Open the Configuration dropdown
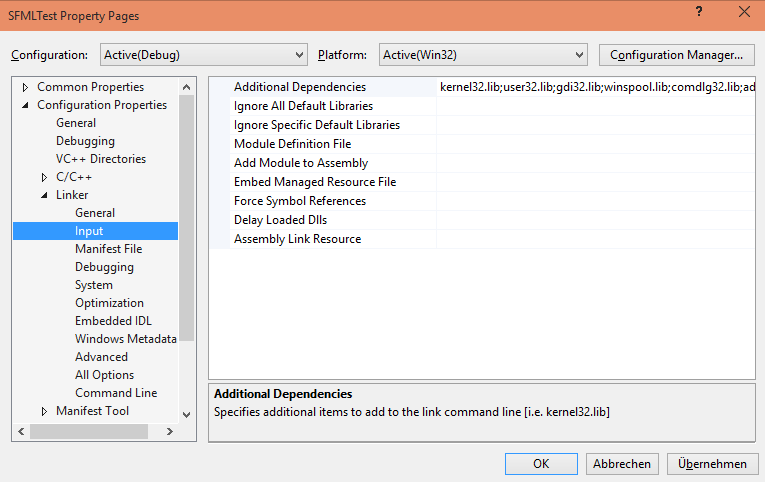The height and width of the screenshot is (482, 765). coord(203,54)
